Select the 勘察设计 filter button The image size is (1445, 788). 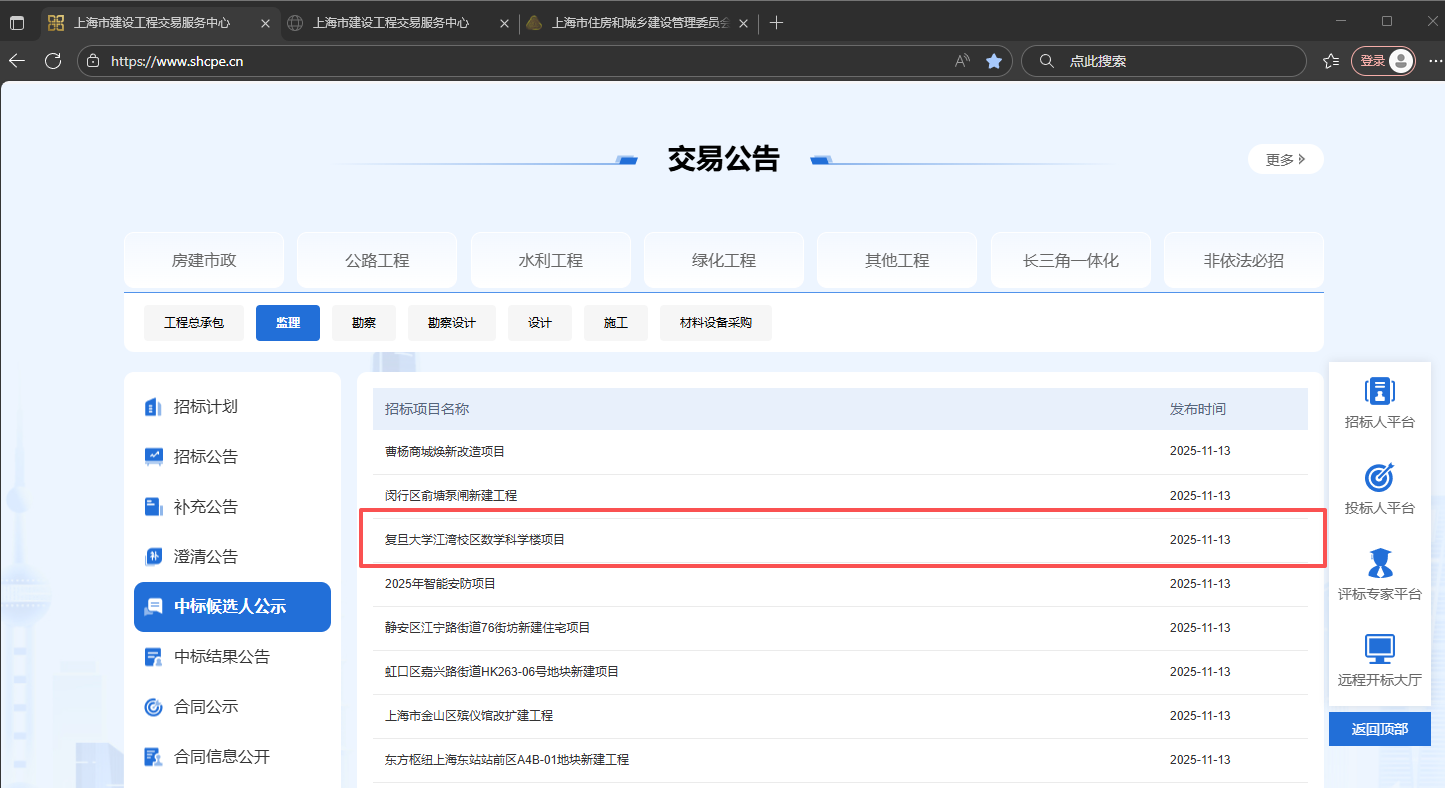451,323
